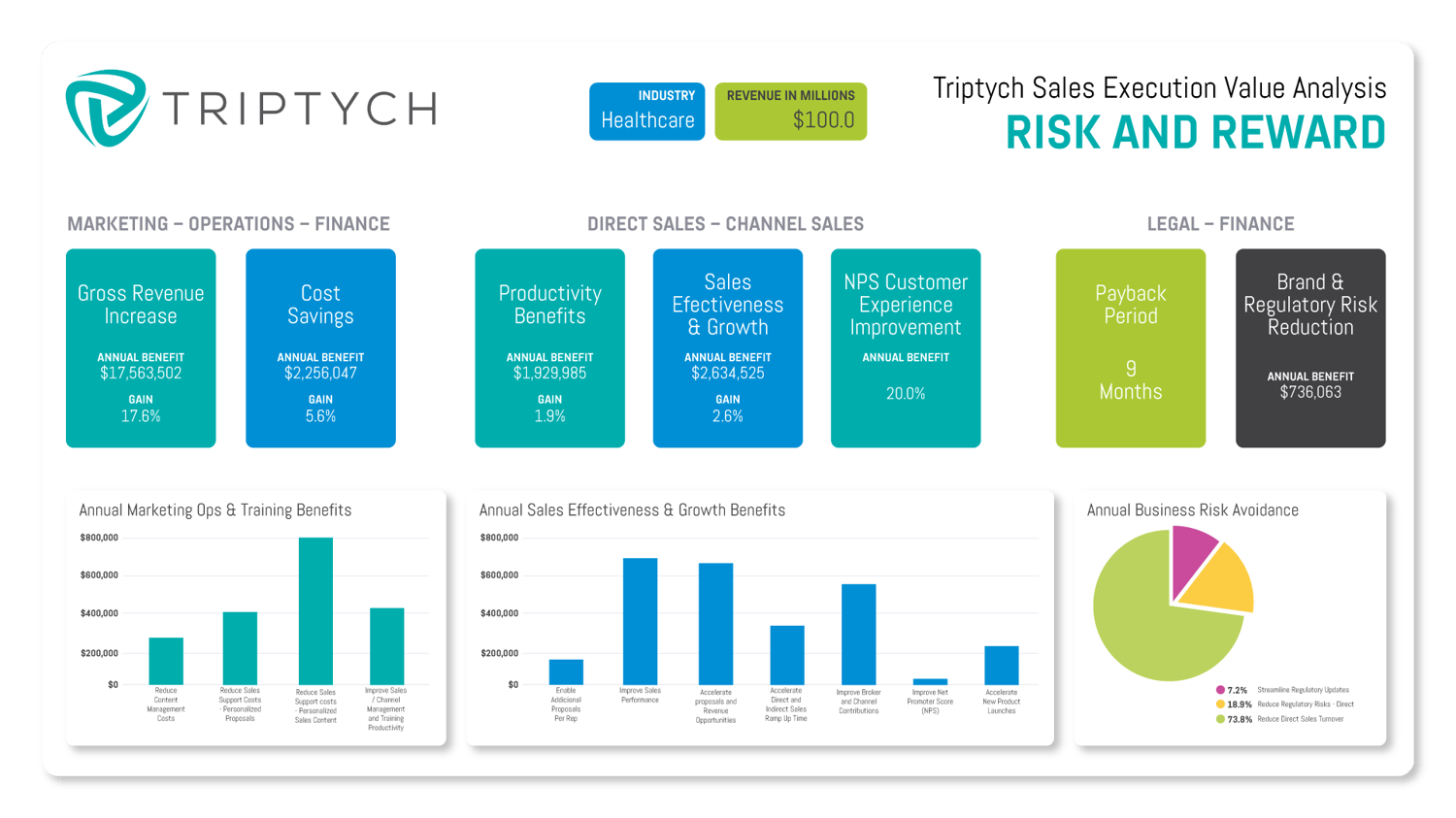Click the Improve Sales Performance bar
1456x818 pixels.
tap(640, 621)
